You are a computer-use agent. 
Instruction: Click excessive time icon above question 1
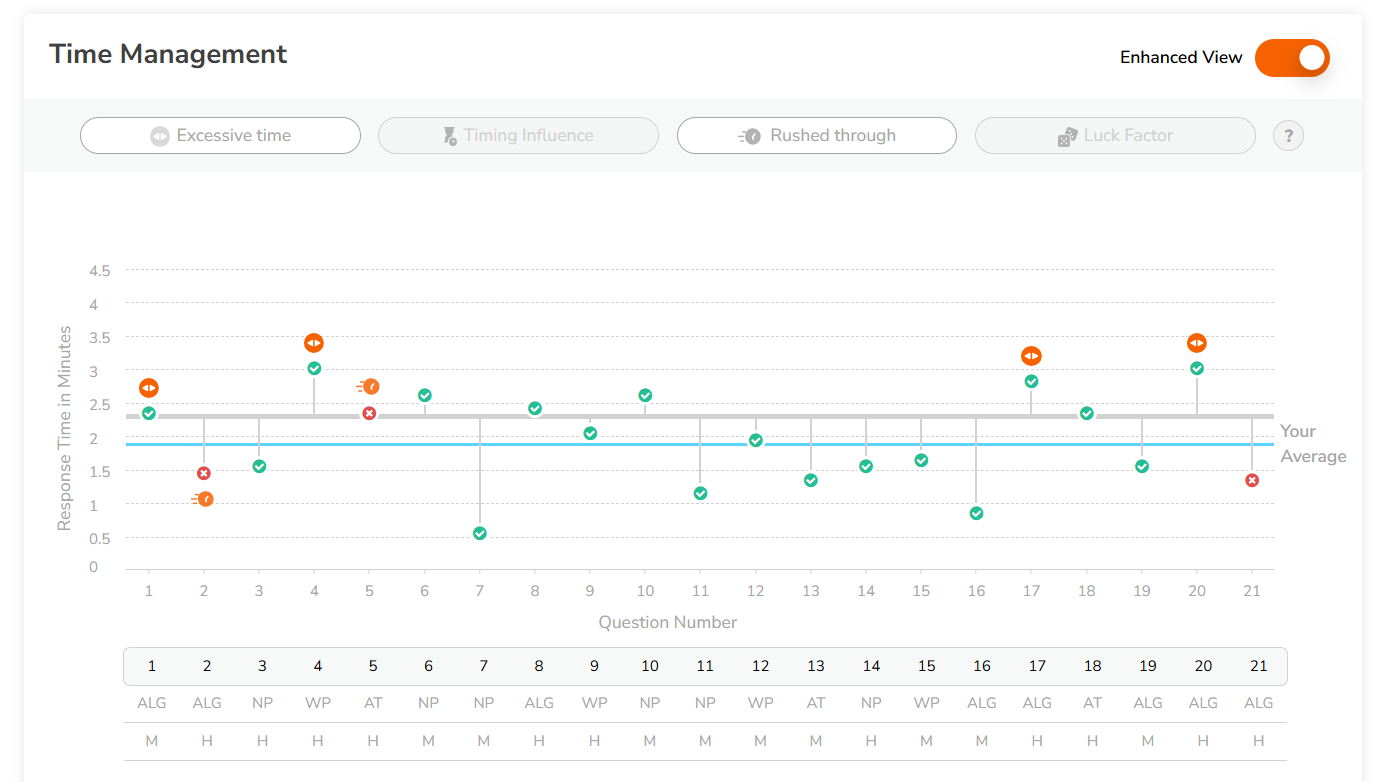pyautogui.click(x=149, y=388)
